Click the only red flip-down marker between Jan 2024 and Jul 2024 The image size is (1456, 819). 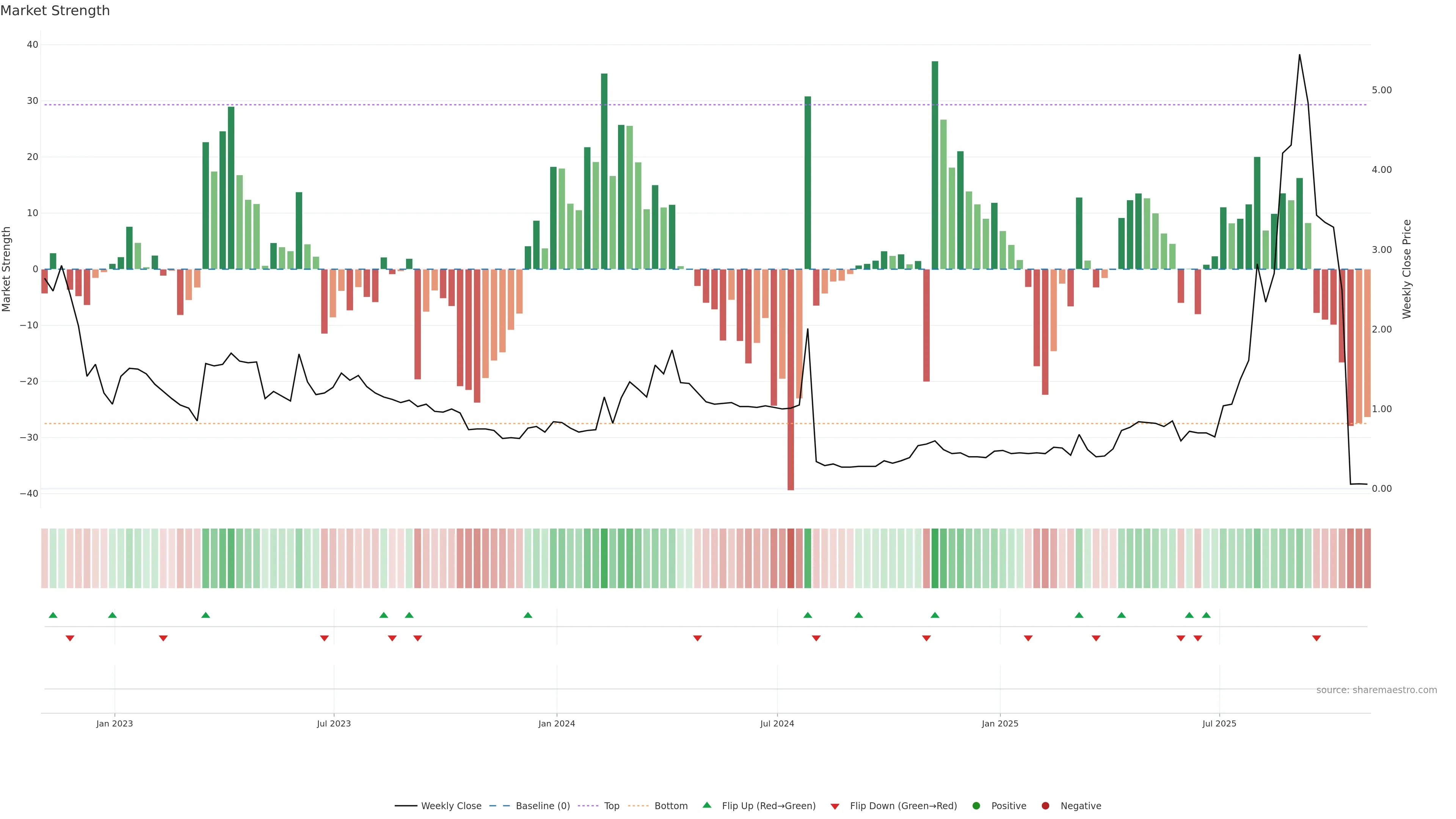click(x=698, y=638)
